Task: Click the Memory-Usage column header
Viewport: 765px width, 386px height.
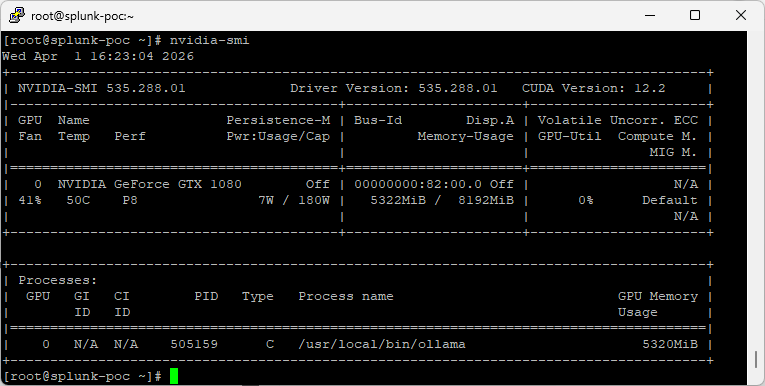Action: [x=465, y=136]
